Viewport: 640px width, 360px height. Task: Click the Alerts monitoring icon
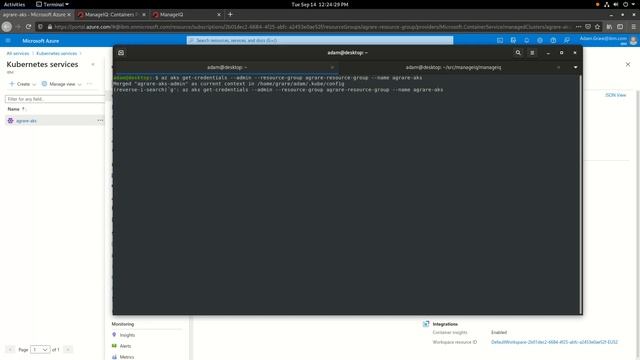tap(114, 346)
